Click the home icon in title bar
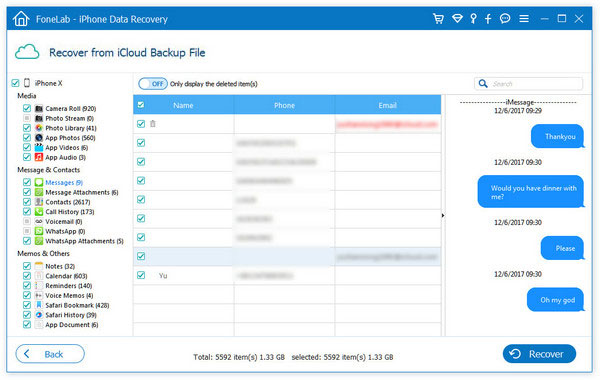 click(21, 19)
